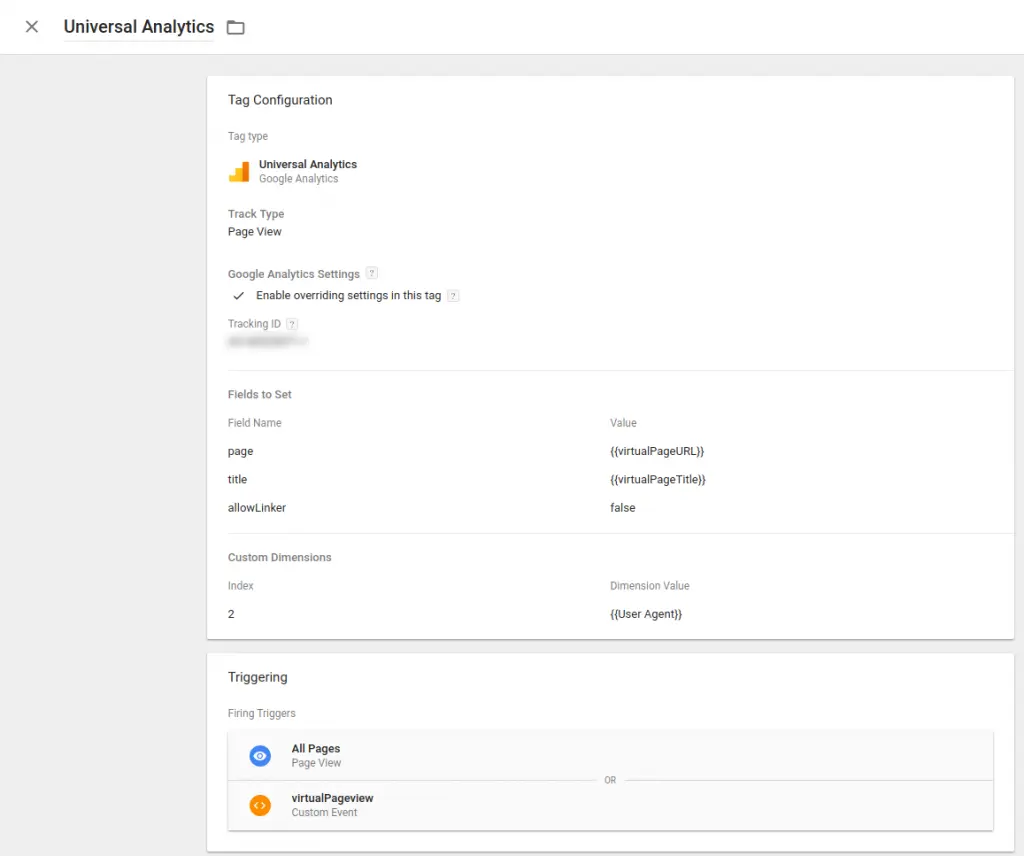The height and width of the screenshot is (856, 1024).
Task: Click the Triggering section heading
Action: pyautogui.click(x=257, y=677)
